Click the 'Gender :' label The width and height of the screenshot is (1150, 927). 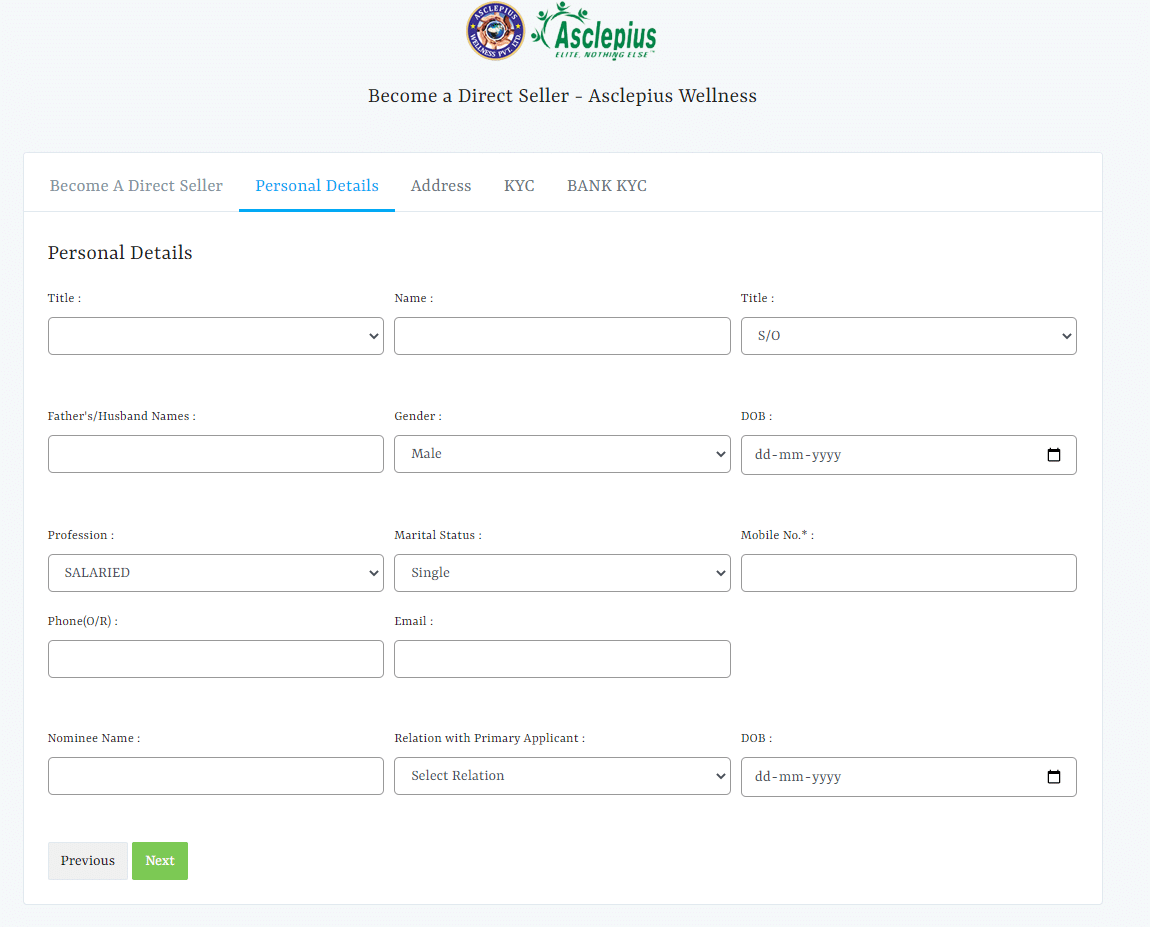418,416
